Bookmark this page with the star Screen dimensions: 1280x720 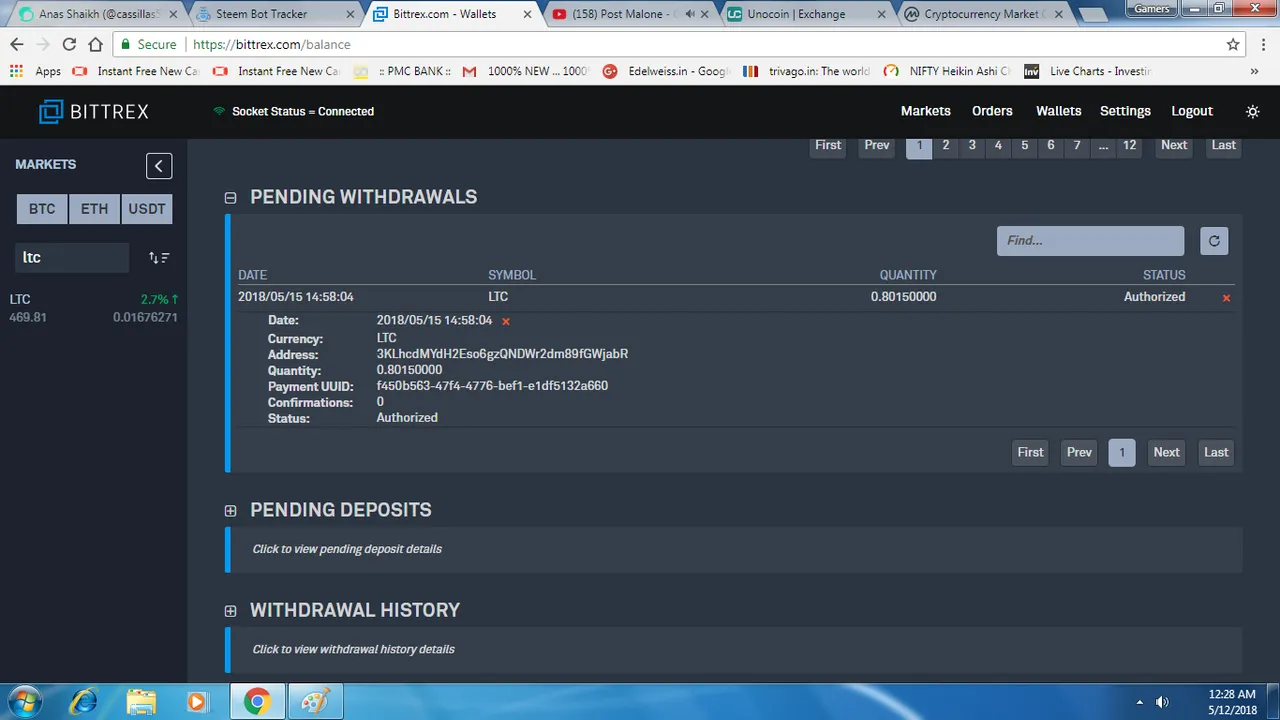coord(1233,45)
